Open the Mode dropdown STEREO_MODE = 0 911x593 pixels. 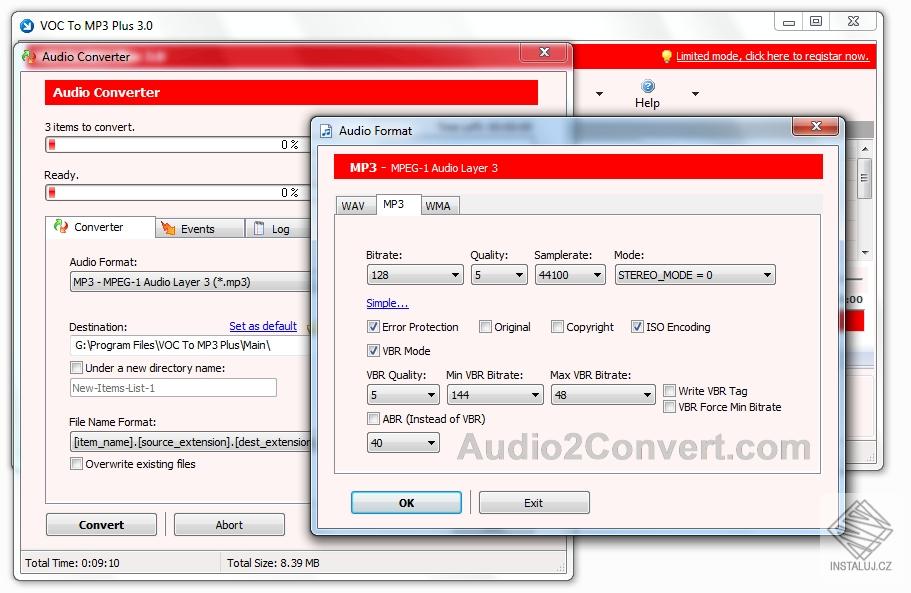(x=695, y=275)
